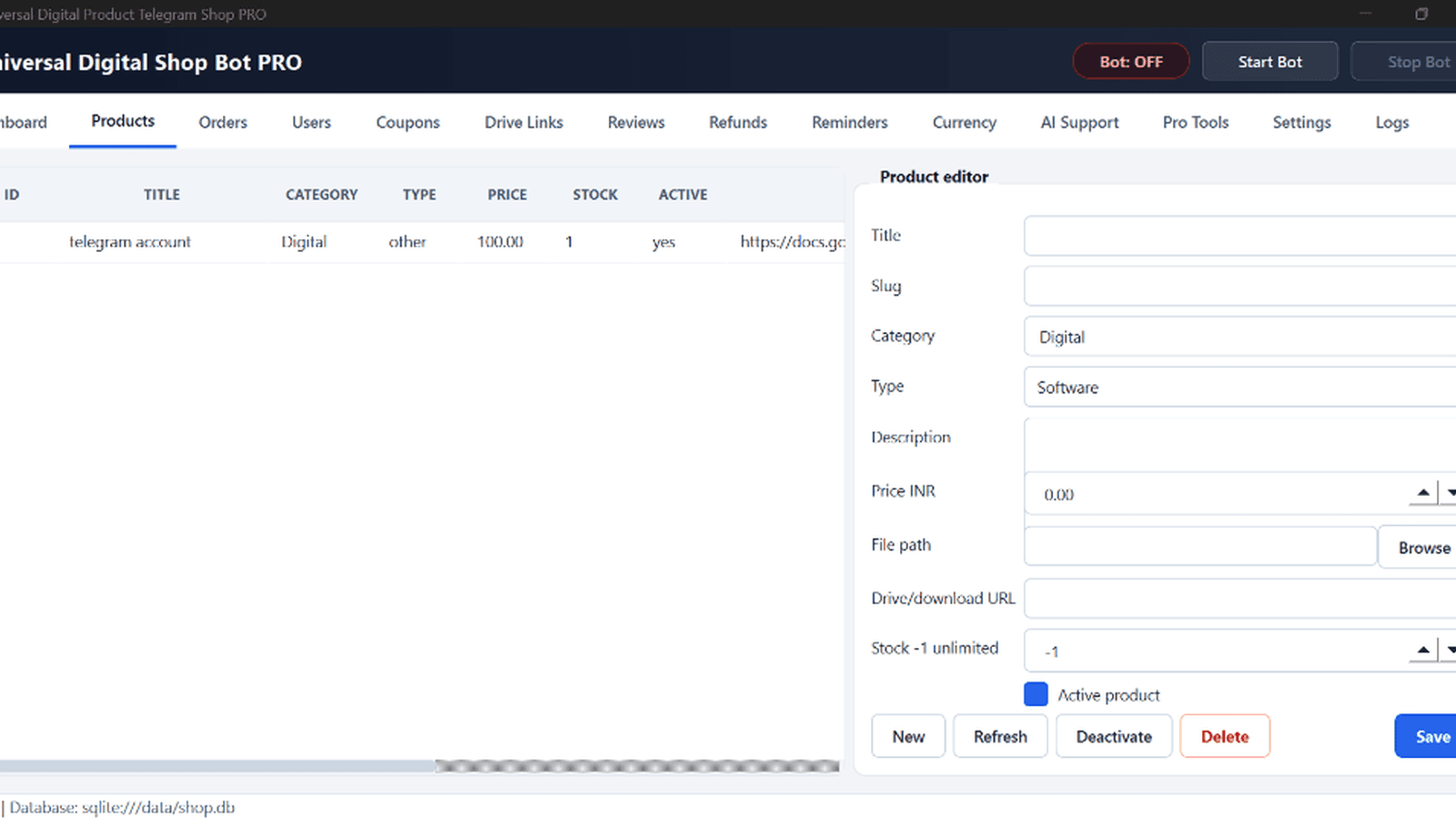1456x819 pixels.
Task: Sort by the CATEGORY column header
Action: click(321, 195)
